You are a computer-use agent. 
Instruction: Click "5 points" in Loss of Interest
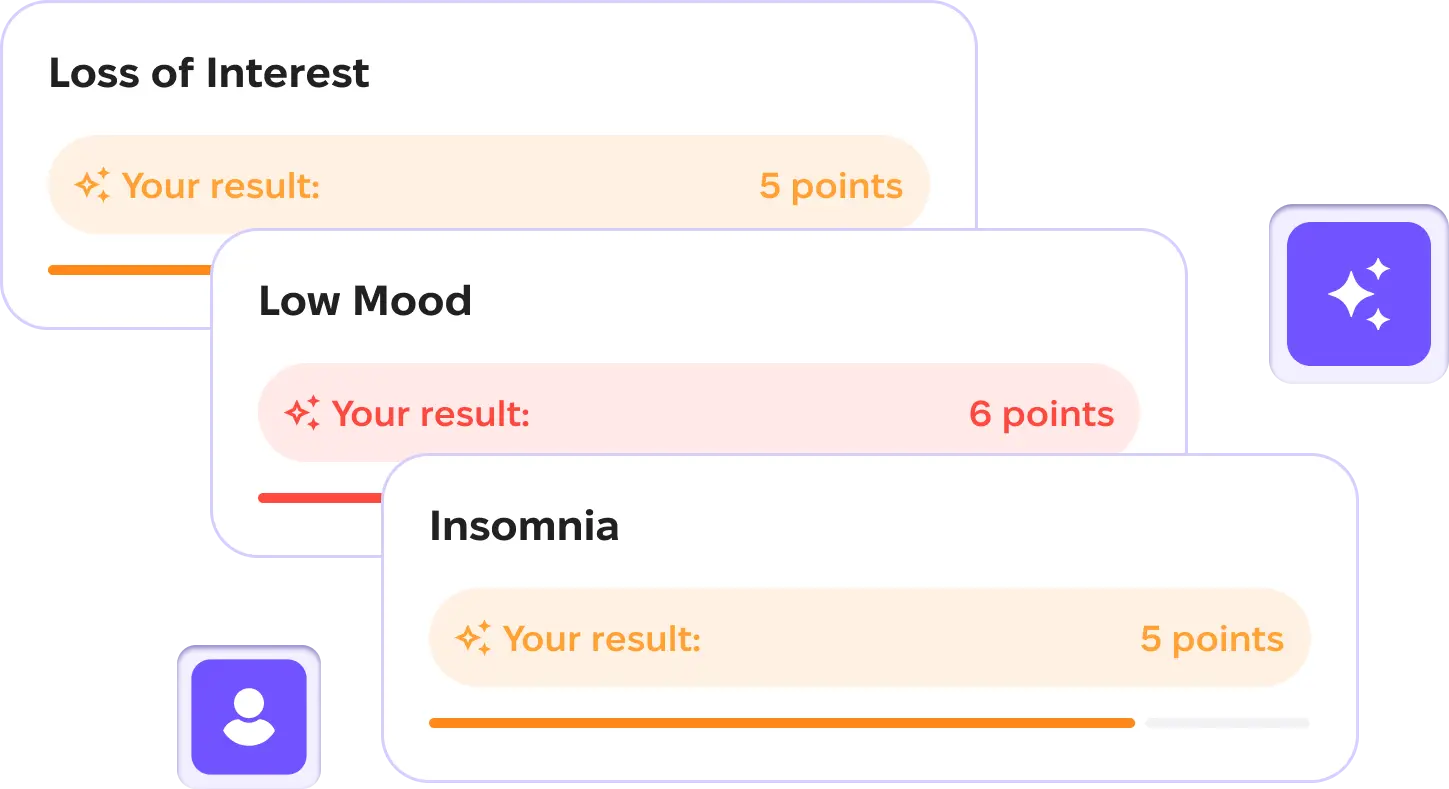[831, 186]
